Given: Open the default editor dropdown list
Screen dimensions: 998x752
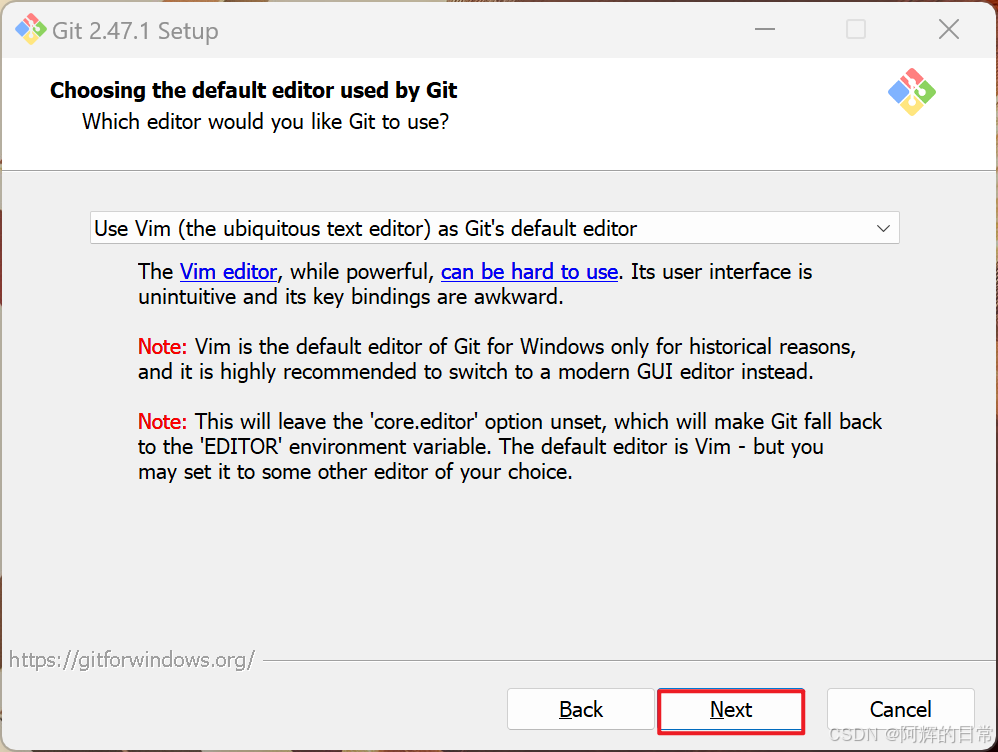Looking at the screenshot, I should coord(495,228).
